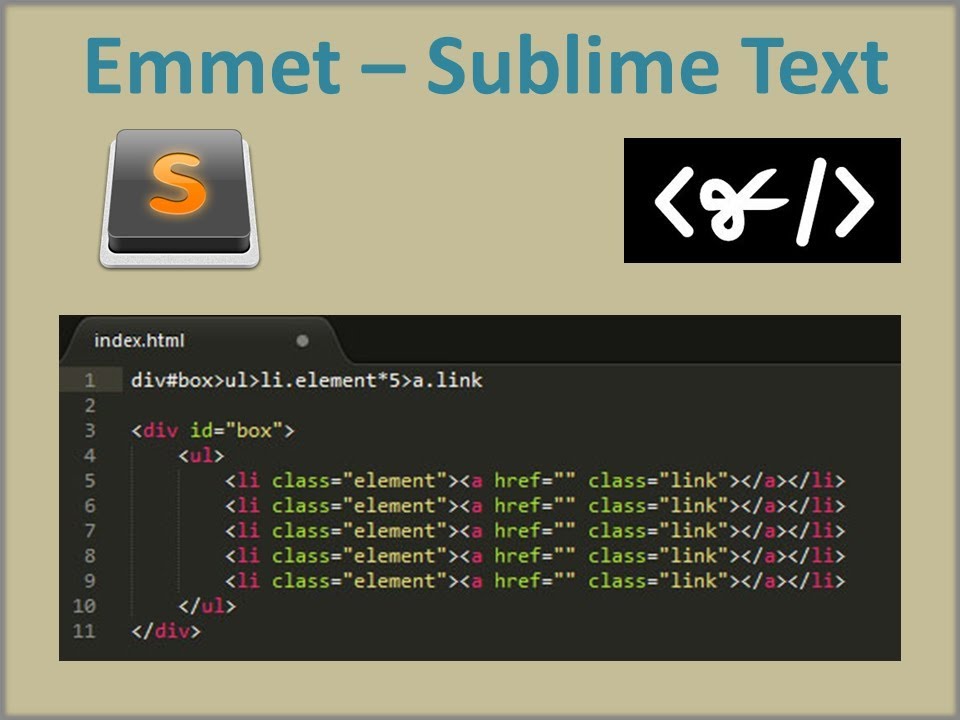Click line number 5 in the gutter
Screen dimensions: 960x720
point(90,481)
